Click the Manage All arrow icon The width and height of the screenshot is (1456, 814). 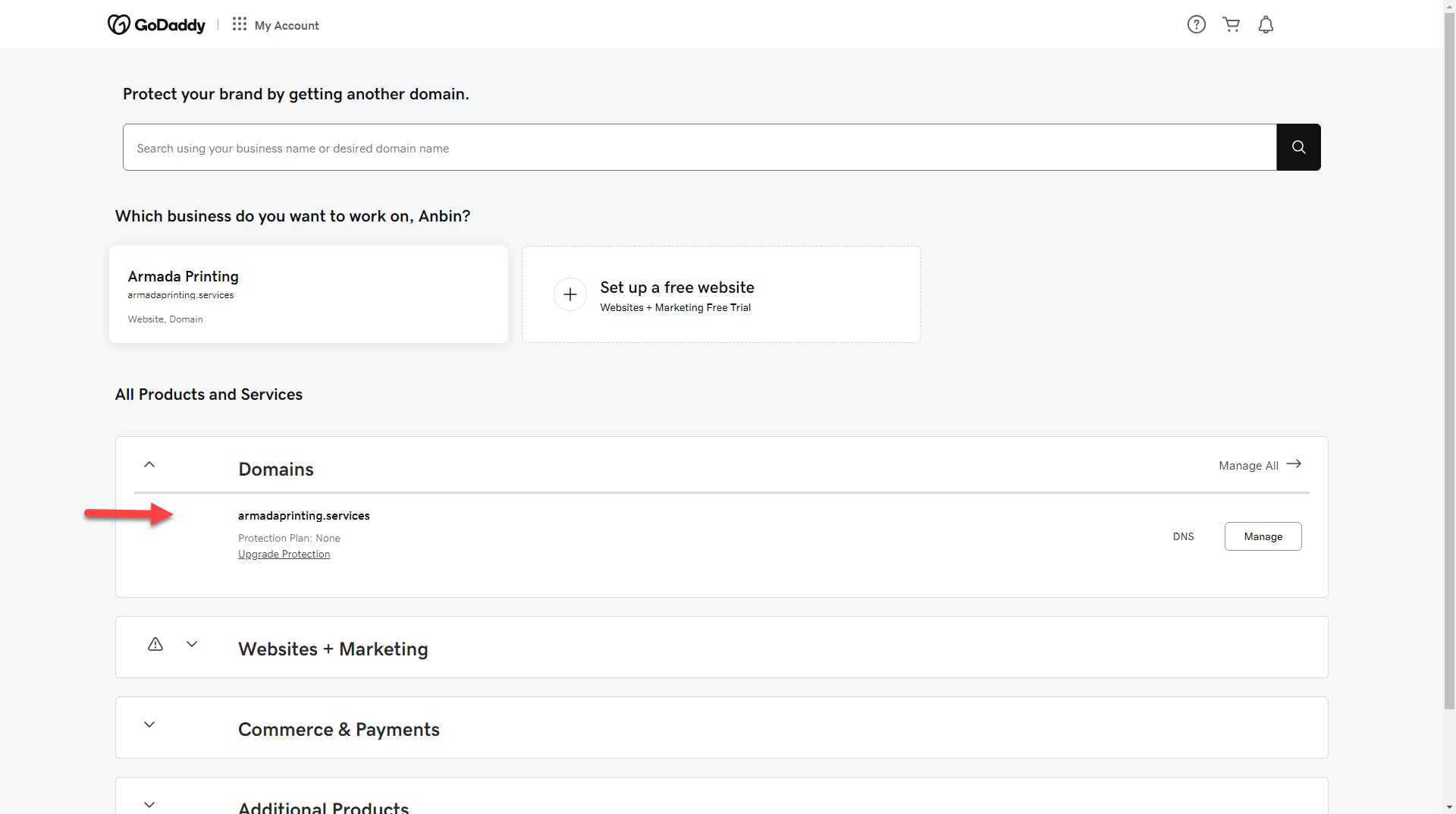(x=1294, y=464)
